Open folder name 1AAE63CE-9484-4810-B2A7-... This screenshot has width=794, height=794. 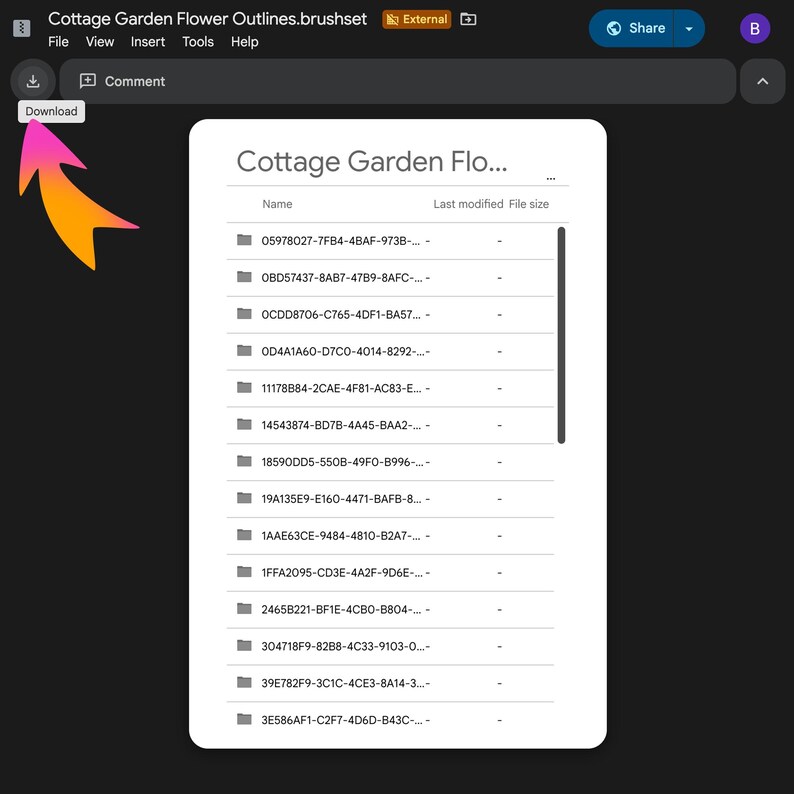click(341, 536)
